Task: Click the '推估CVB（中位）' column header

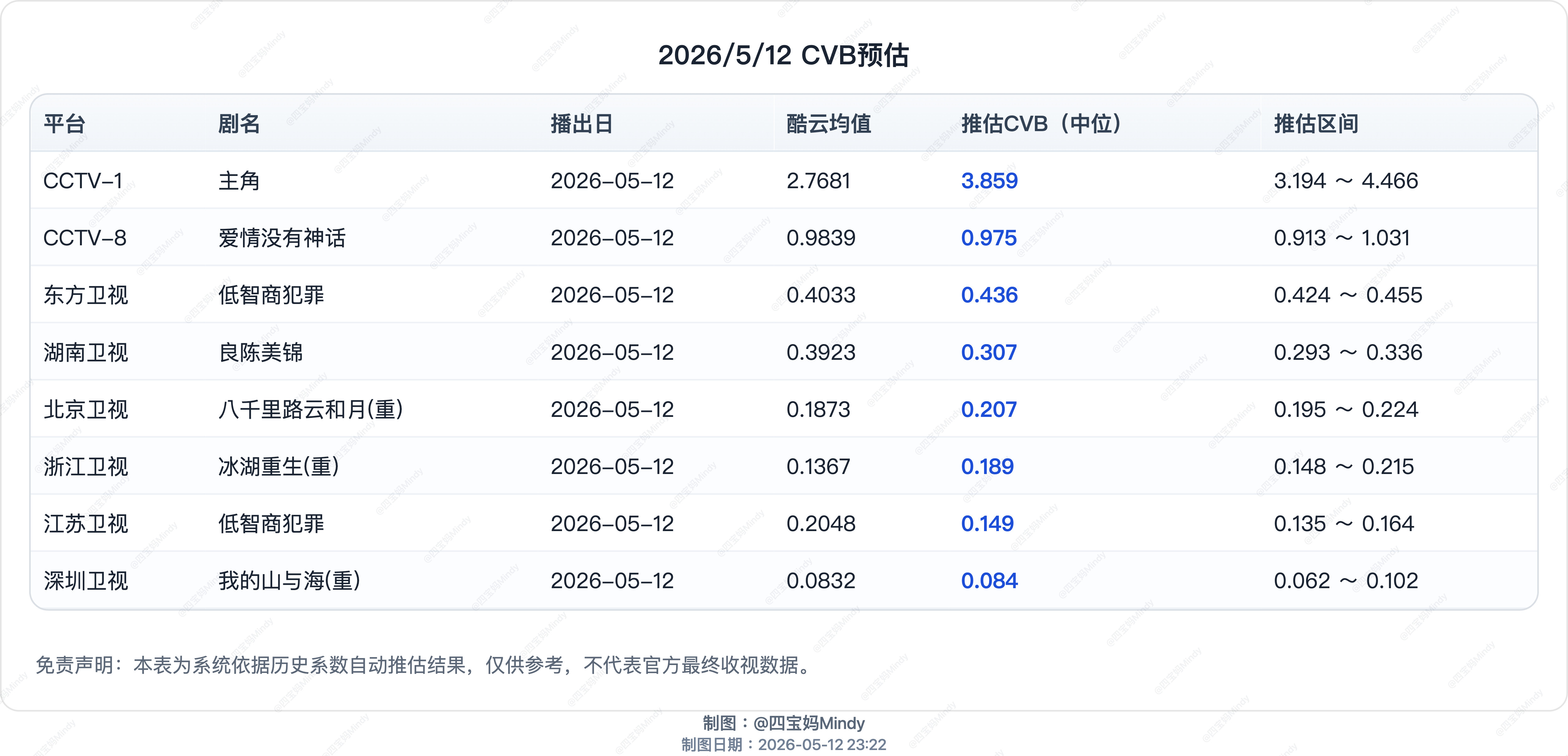Action: click(x=1042, y=124)
